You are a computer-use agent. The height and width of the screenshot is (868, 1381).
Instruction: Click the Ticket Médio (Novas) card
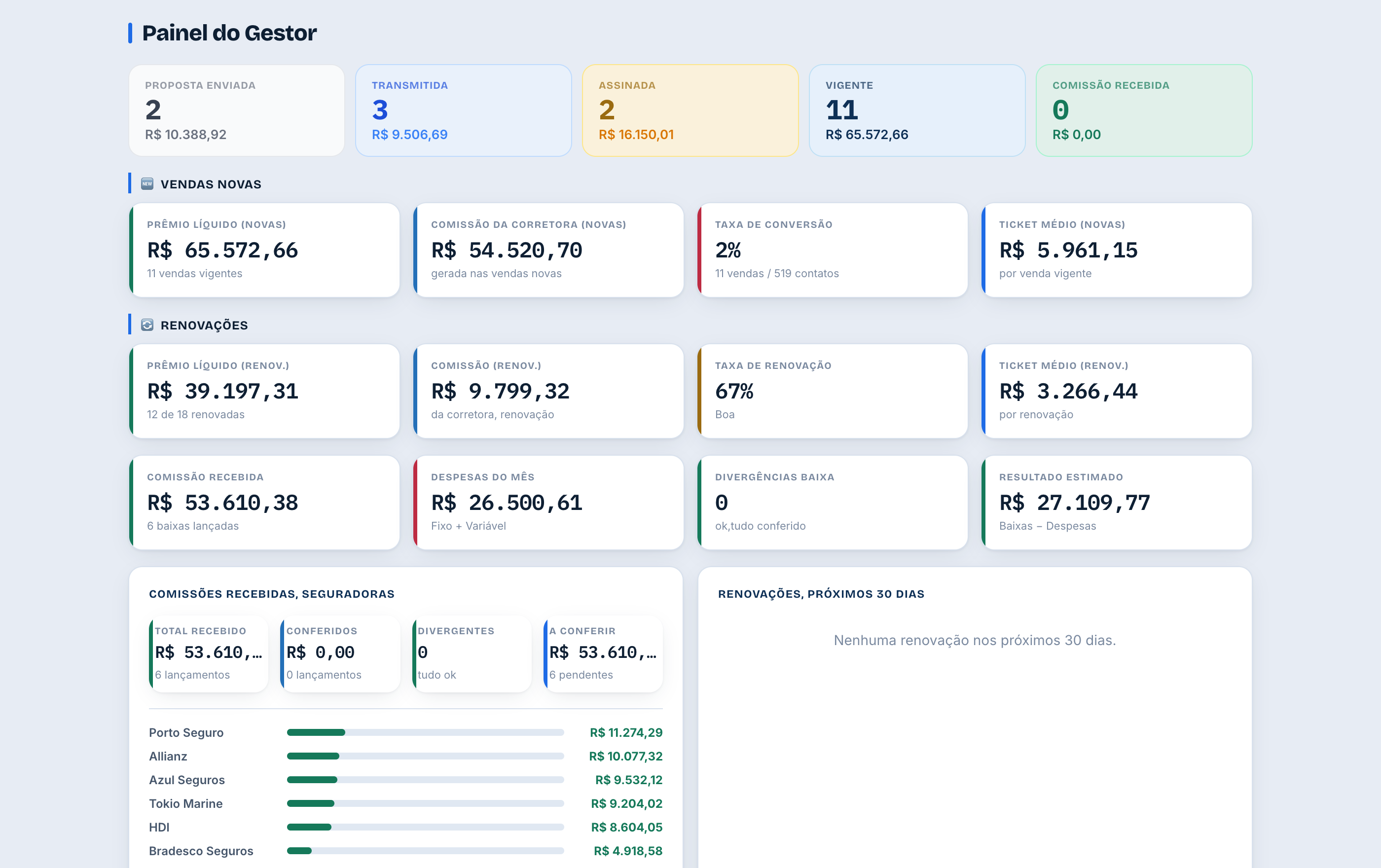(1116, 250)
